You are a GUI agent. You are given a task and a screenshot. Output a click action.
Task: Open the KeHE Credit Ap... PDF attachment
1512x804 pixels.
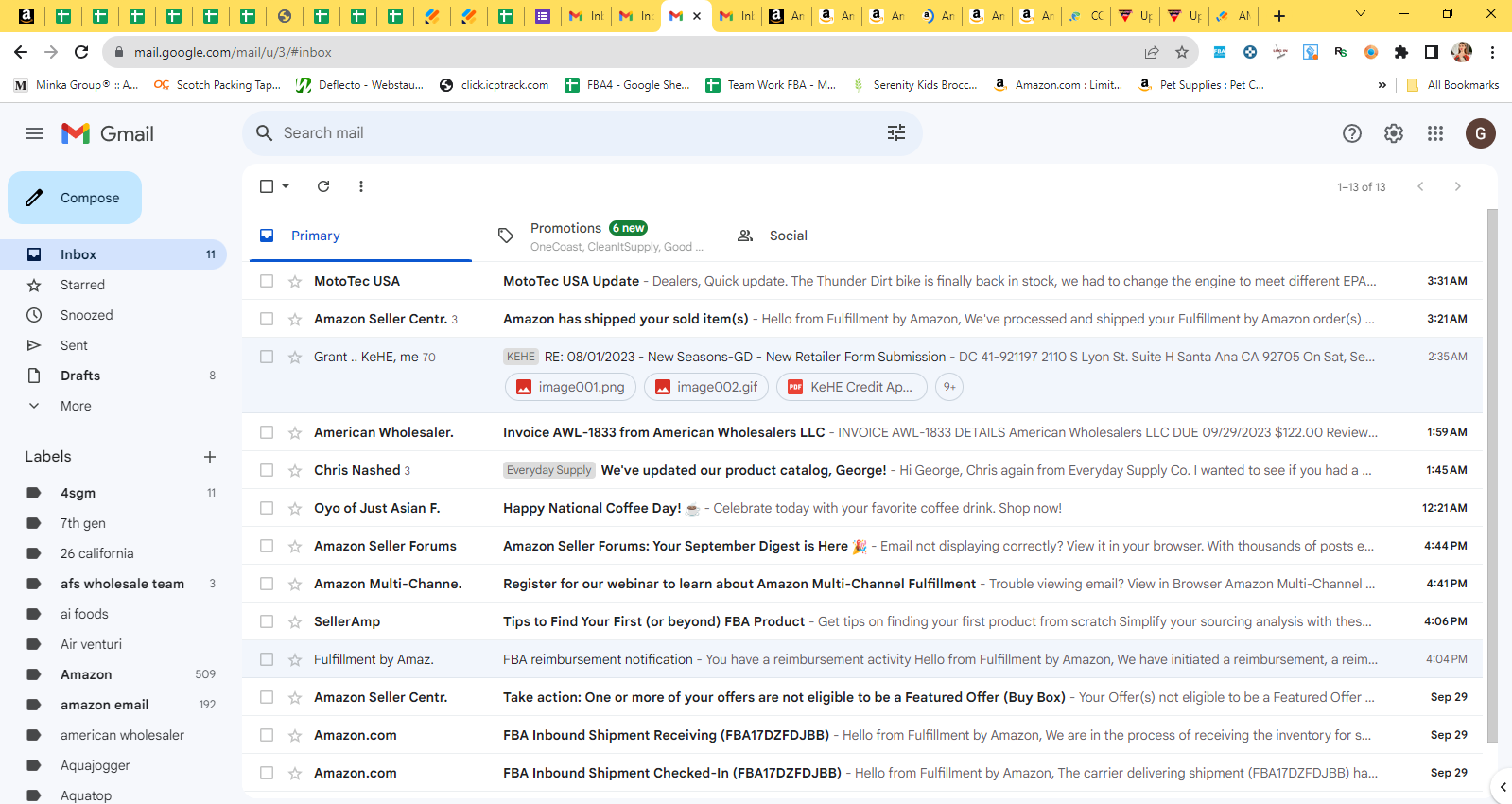click(851, 387)
